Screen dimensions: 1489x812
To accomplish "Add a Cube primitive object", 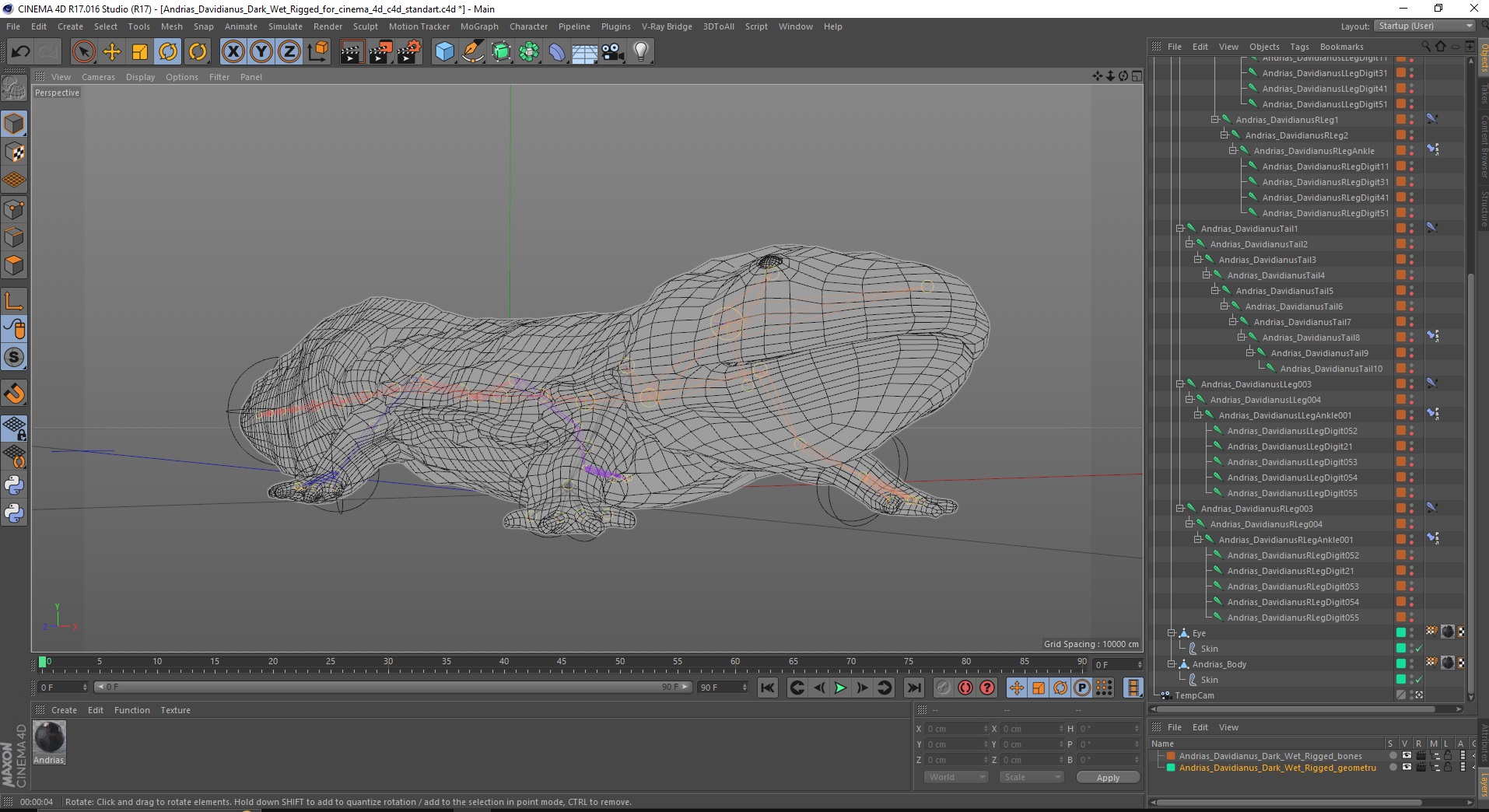I will point(444,52).
